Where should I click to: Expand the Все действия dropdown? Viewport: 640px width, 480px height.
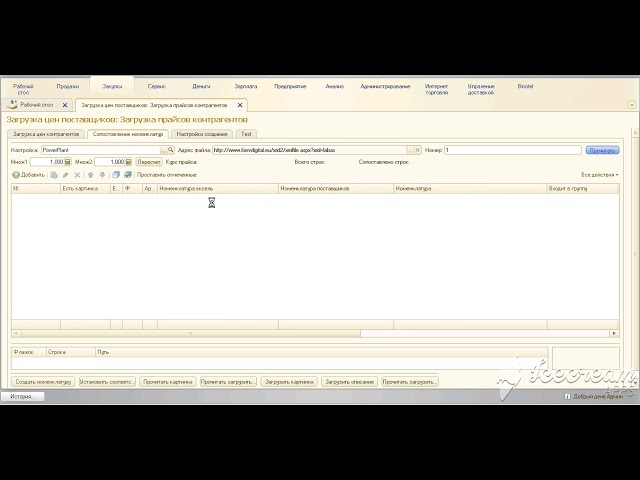600,175
